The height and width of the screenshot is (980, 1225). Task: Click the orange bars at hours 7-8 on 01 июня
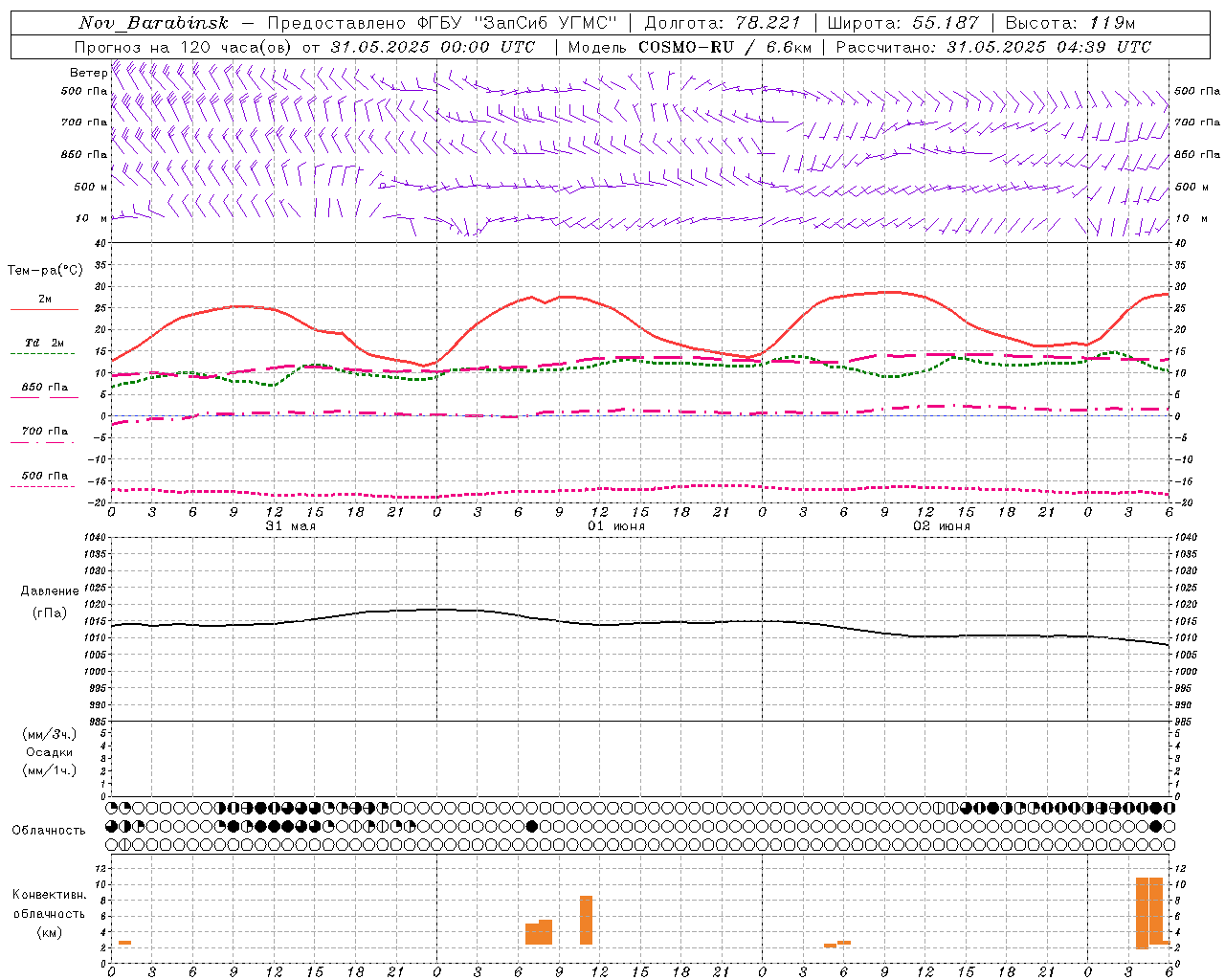539,933
